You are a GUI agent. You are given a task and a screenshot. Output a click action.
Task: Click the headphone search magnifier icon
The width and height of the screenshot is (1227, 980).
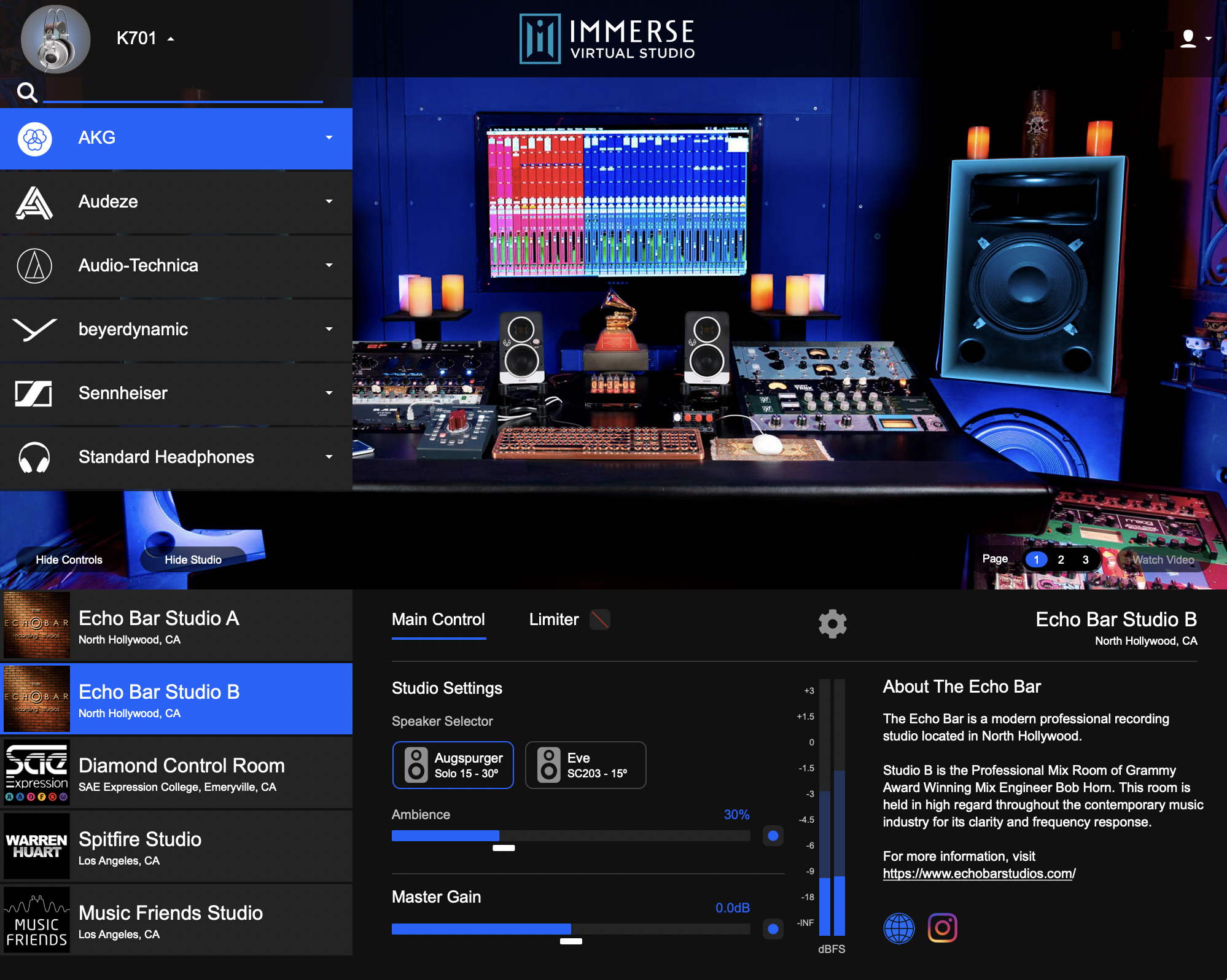27,92
